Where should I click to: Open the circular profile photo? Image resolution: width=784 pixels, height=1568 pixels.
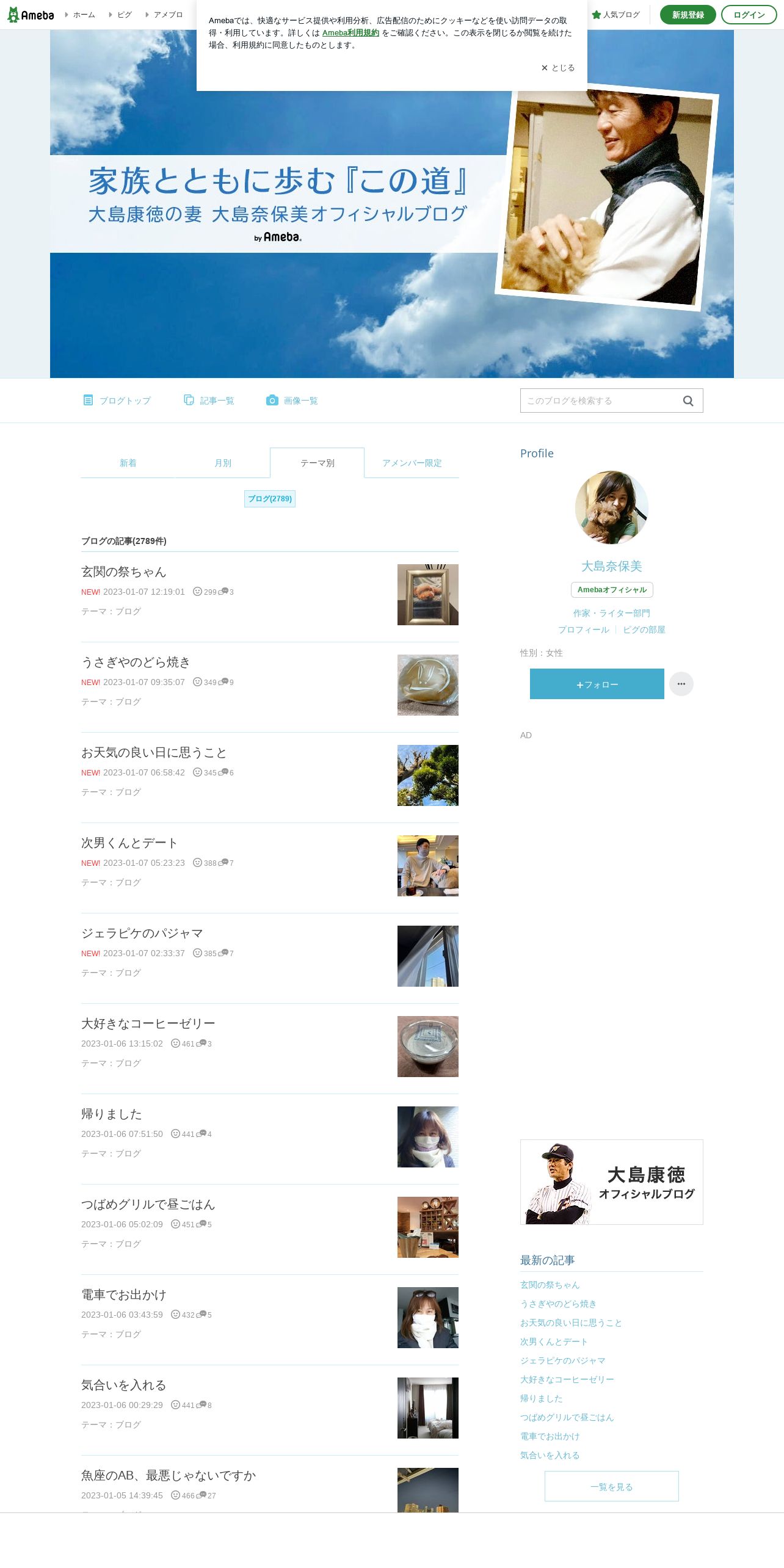[612, 507]
